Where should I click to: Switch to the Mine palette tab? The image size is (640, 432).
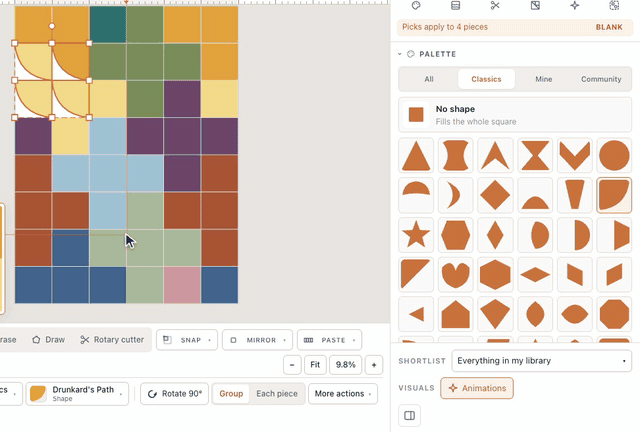pyautogui.click(x=543, y=79)
